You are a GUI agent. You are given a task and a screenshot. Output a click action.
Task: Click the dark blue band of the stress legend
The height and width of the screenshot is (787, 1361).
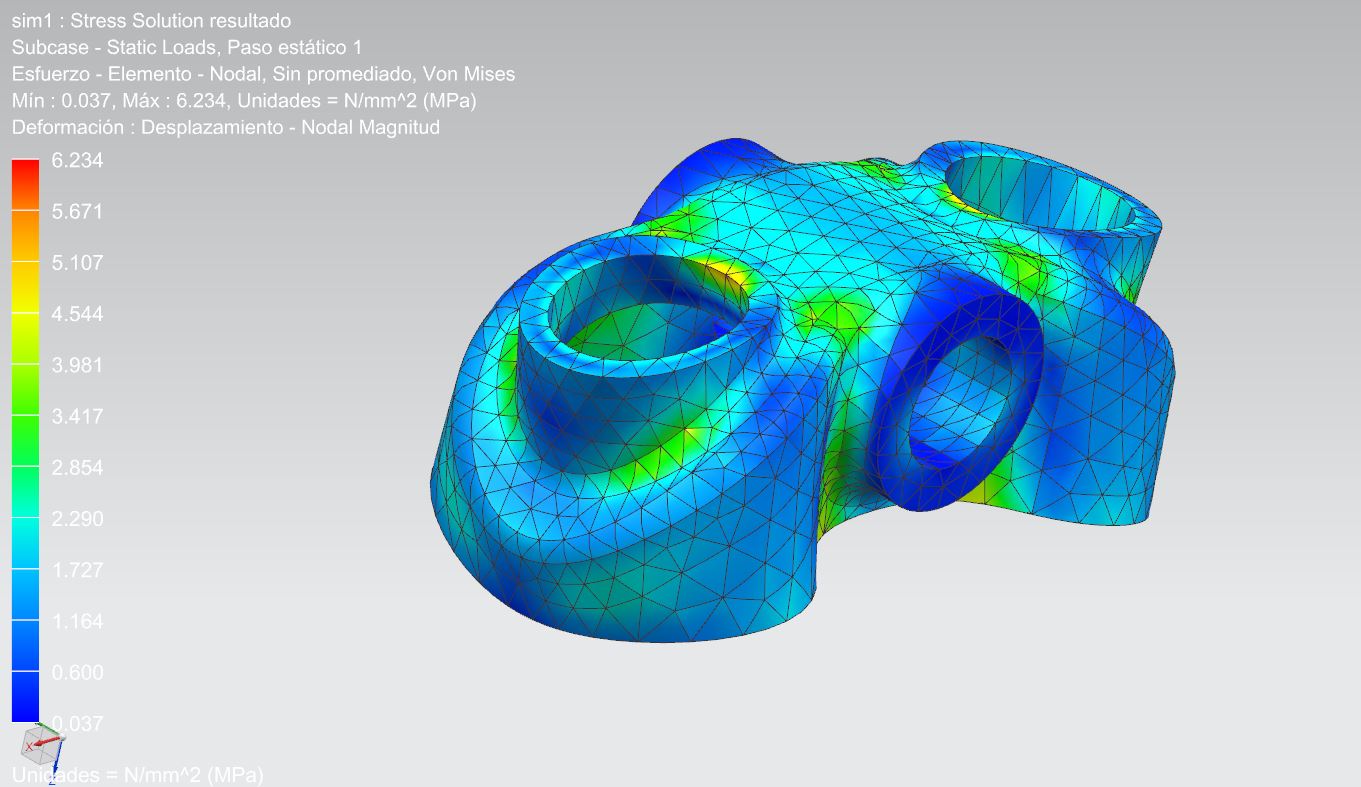(25, 696)
